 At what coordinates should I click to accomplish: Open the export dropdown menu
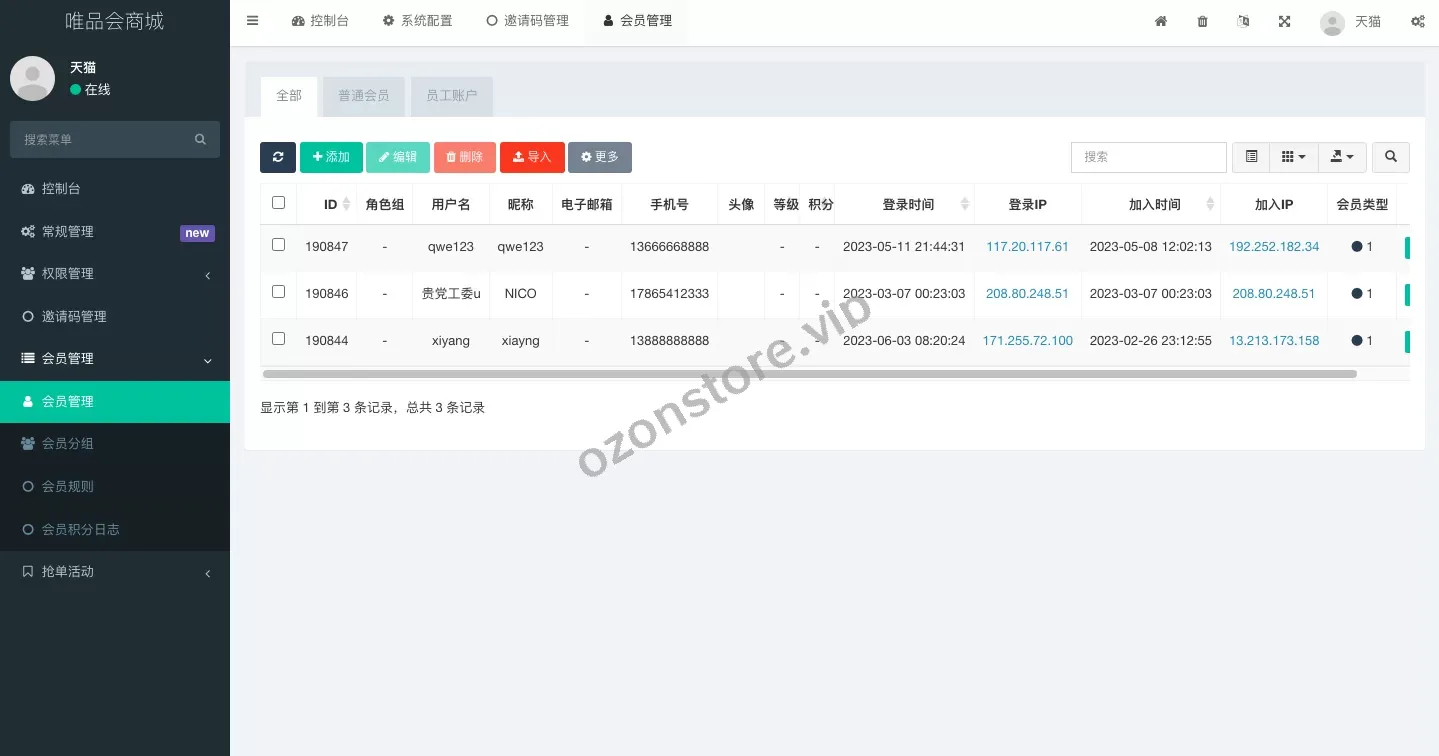tap(1342, 157)
